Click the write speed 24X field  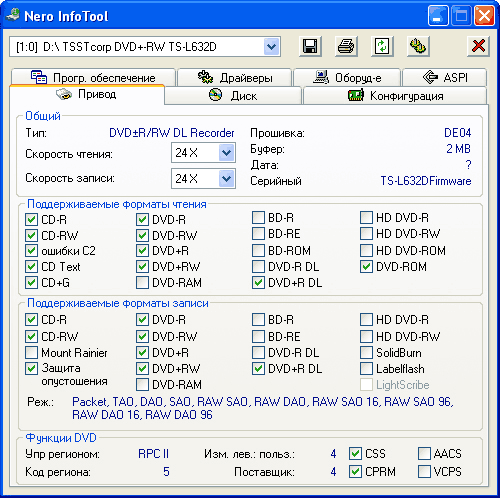(x=203, y=179)
